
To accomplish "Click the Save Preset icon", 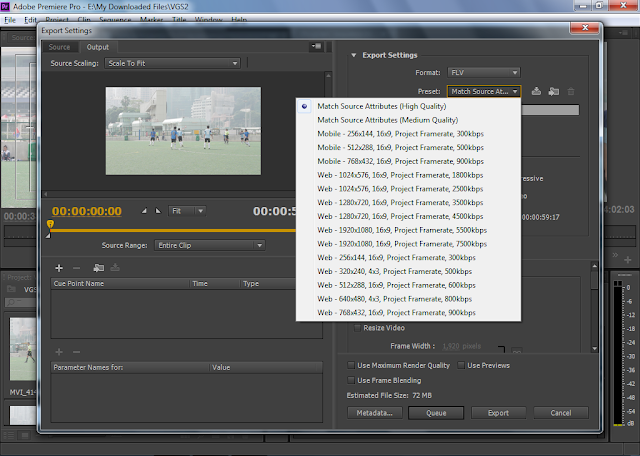I will [x=536, y=91].
